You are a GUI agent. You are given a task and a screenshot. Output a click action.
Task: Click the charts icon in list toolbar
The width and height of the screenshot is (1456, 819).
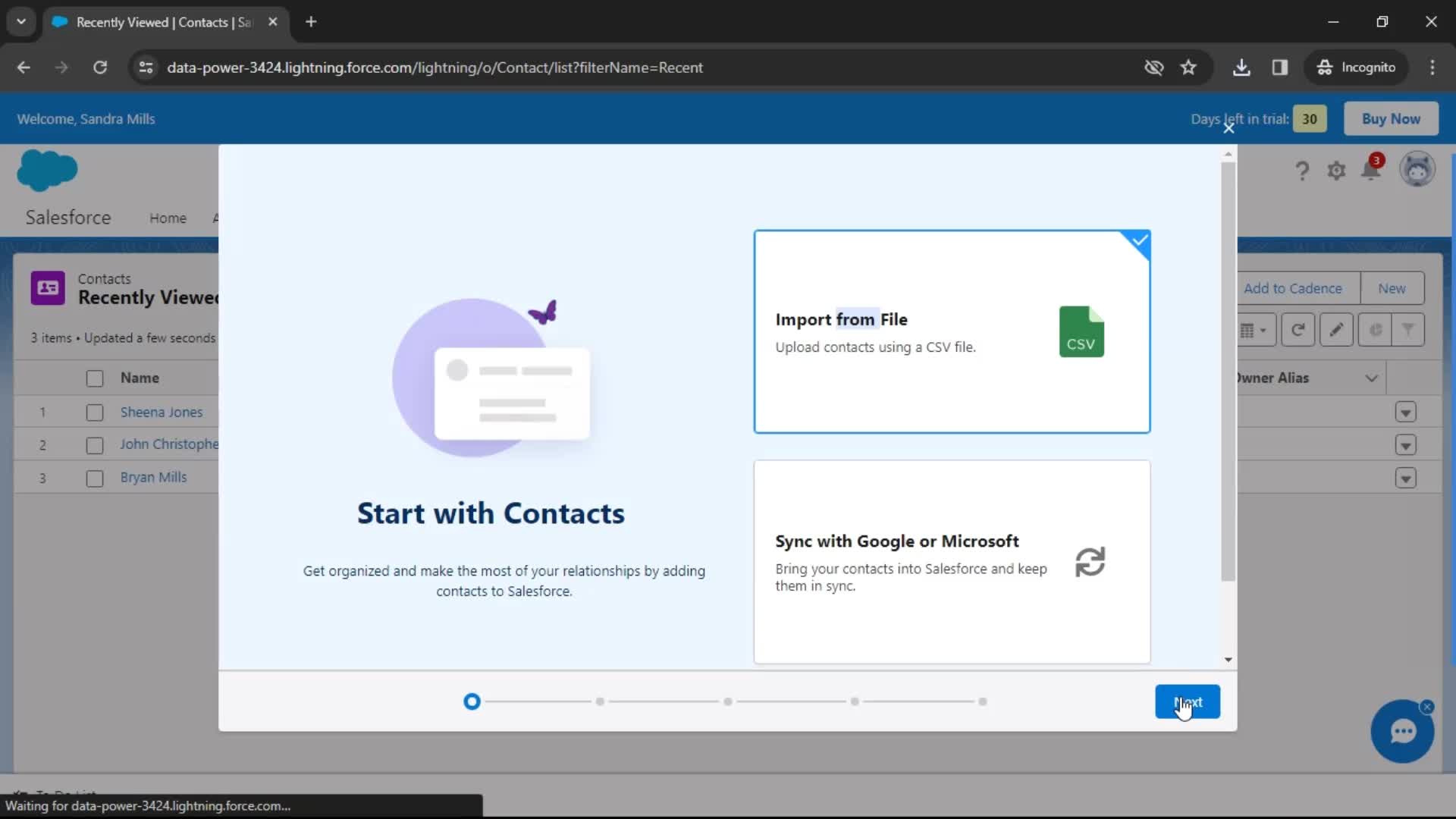tap(1375, 330)
